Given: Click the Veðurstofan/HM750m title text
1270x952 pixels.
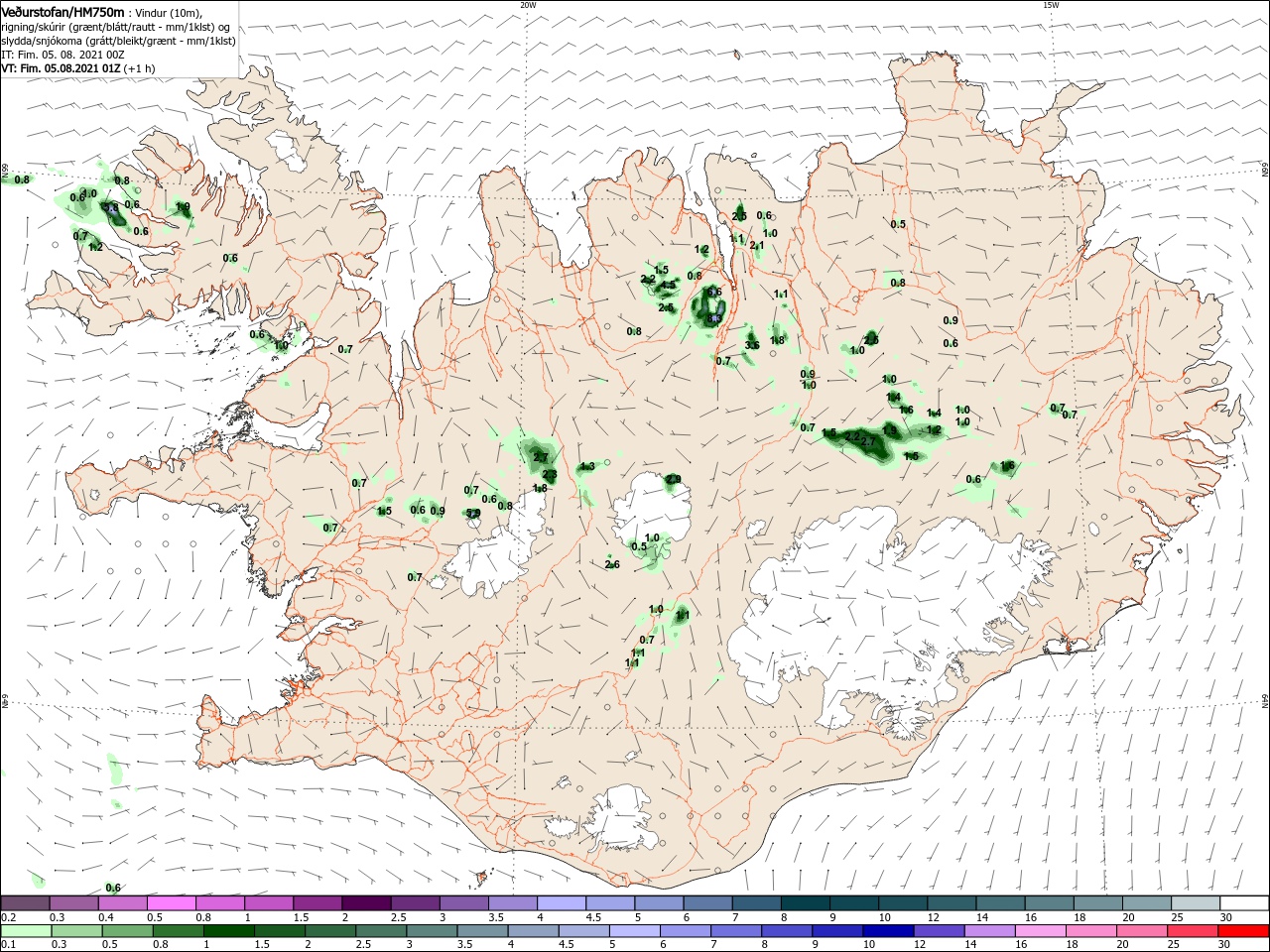Looking at the screenshot, I should (63, 11).
